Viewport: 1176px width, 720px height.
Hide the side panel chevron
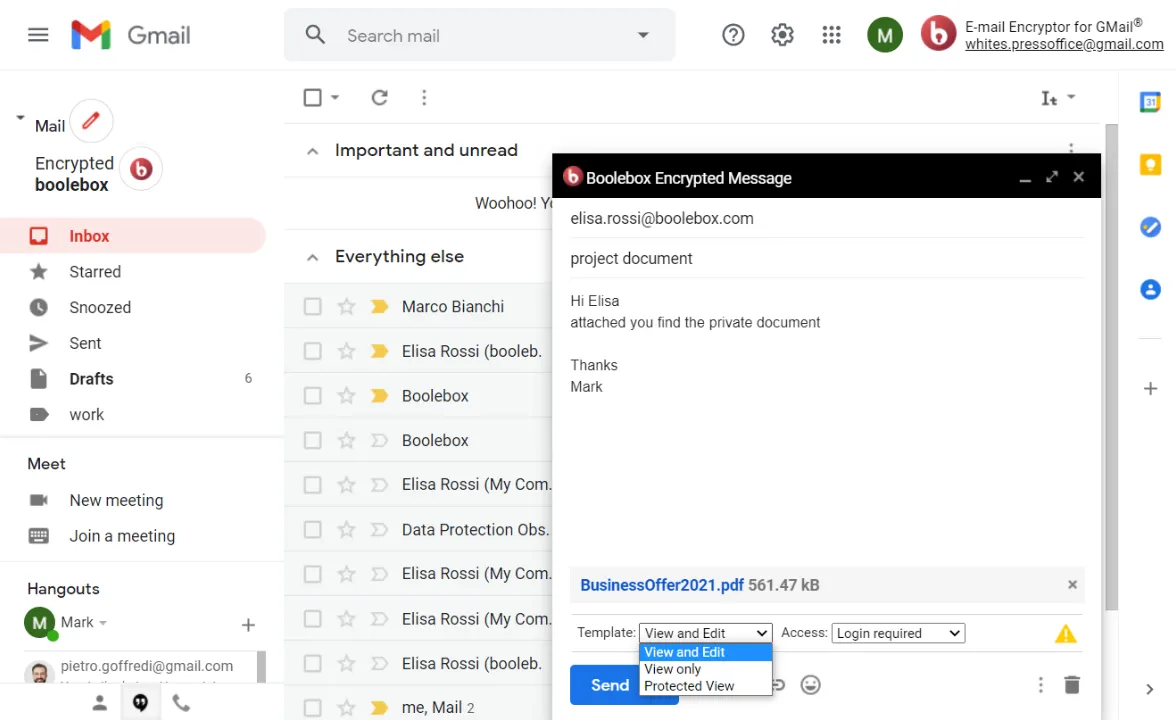point(1149,689)
